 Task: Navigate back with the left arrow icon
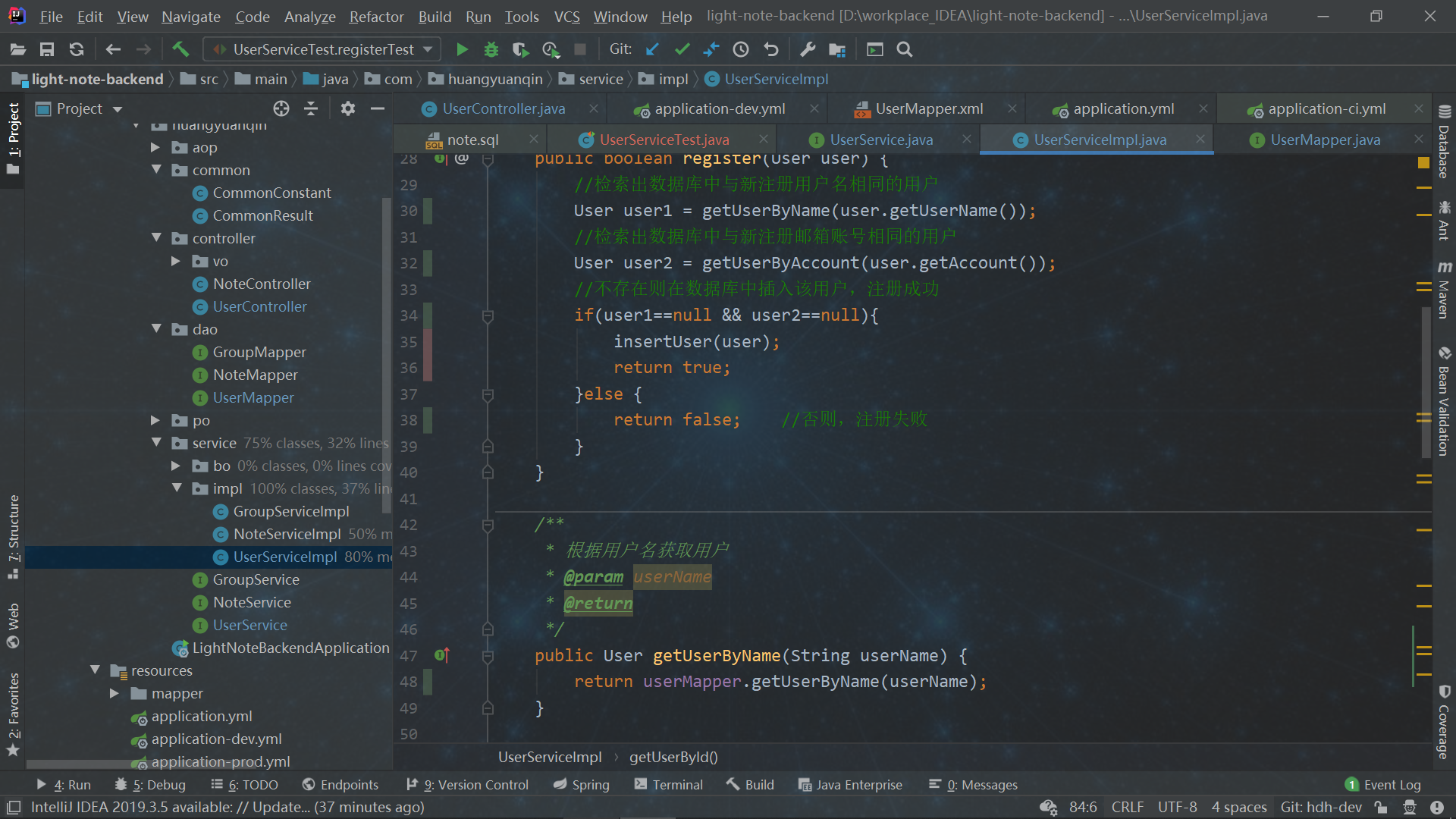[x=113, y=49]
